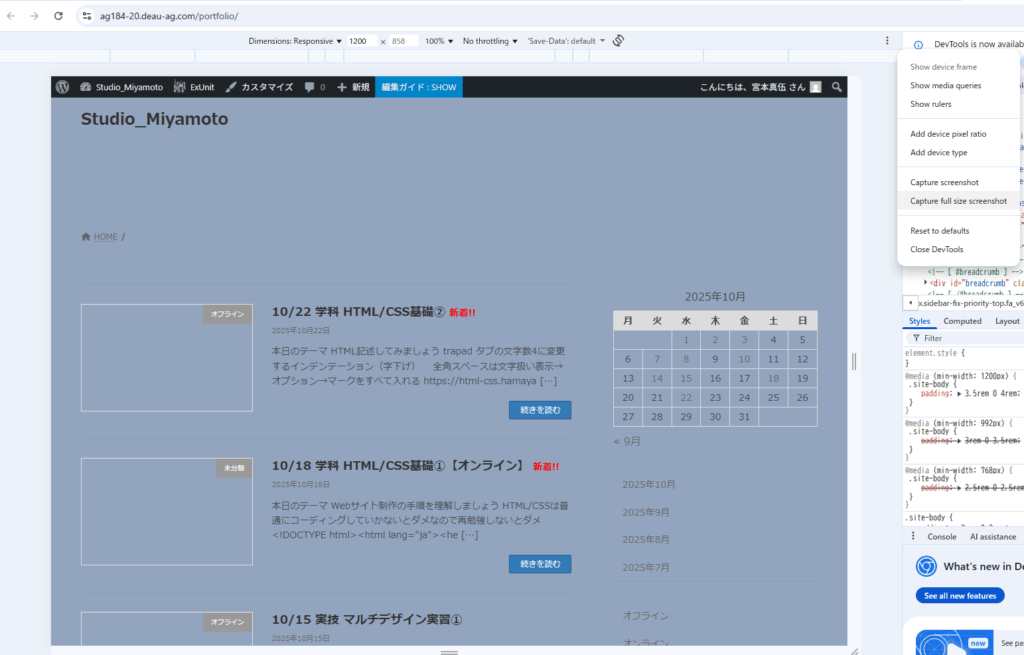The image size is (1024, 655).
Task: Click the rotate device icon
Action: pyautogui.click(x=619, y=41)
